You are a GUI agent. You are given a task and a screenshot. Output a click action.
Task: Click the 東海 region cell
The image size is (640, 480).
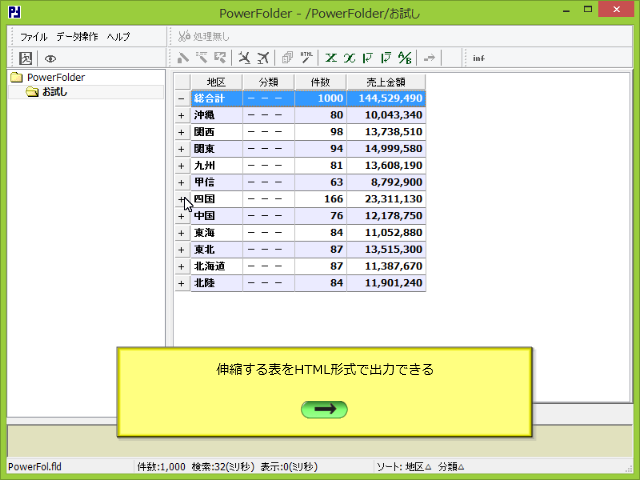tap(216, 233)
